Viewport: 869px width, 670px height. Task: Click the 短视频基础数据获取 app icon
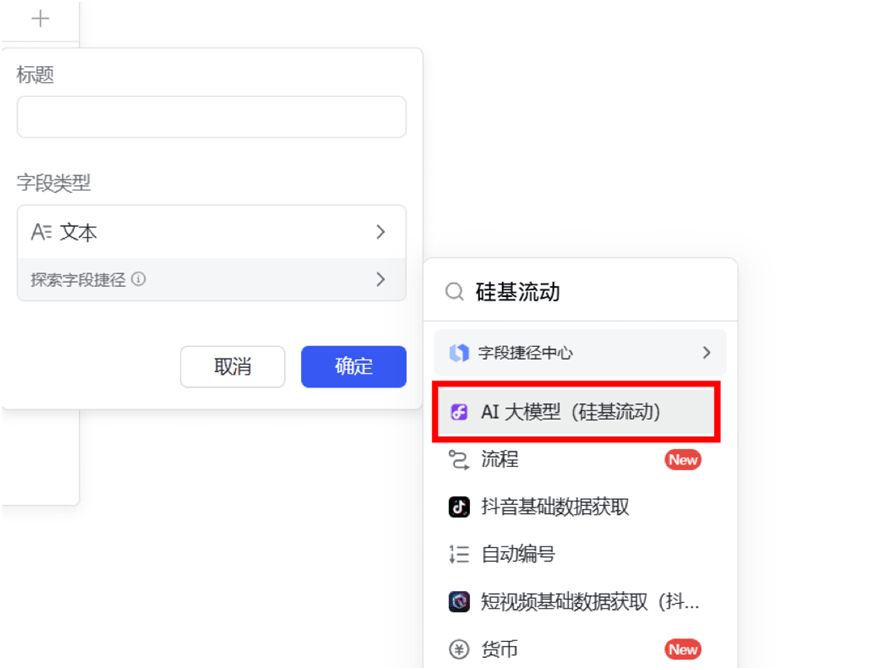click(x=459, y=601)
